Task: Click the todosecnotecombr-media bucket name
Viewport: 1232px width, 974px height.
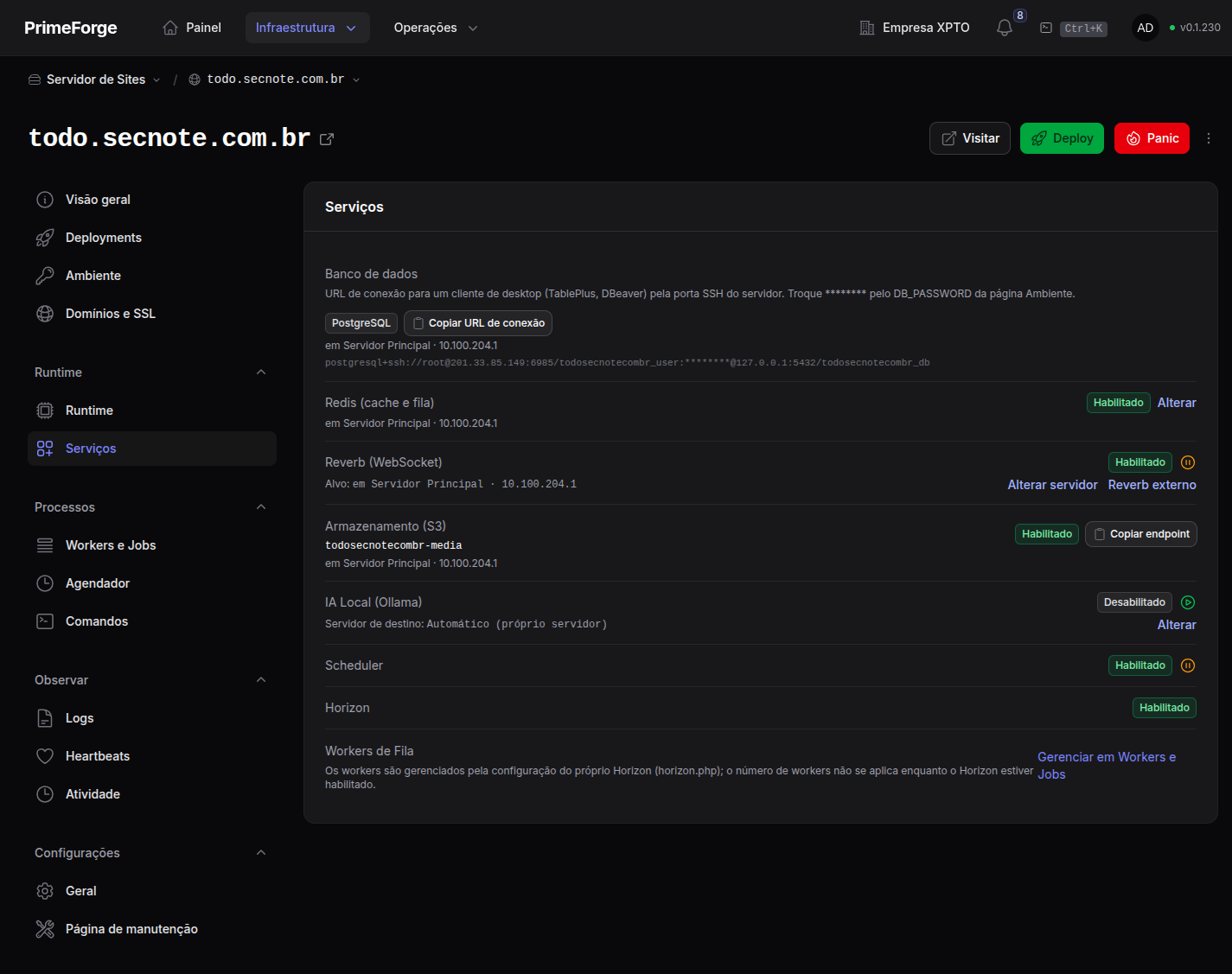Action: (393, 545)
